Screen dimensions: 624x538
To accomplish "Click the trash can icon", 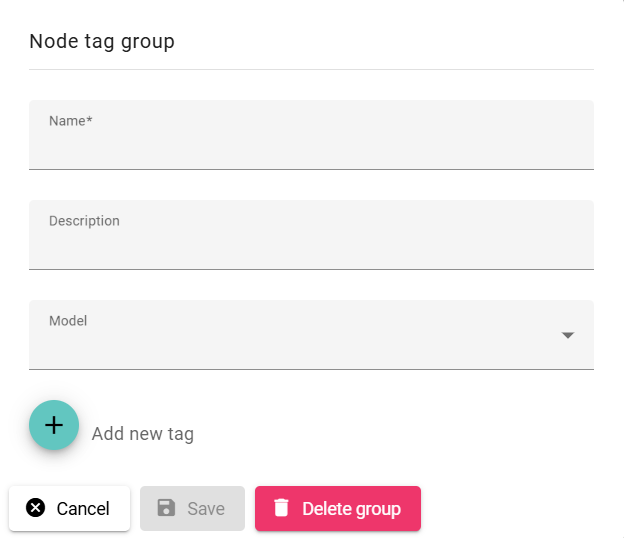I will [x=281, y=508].
